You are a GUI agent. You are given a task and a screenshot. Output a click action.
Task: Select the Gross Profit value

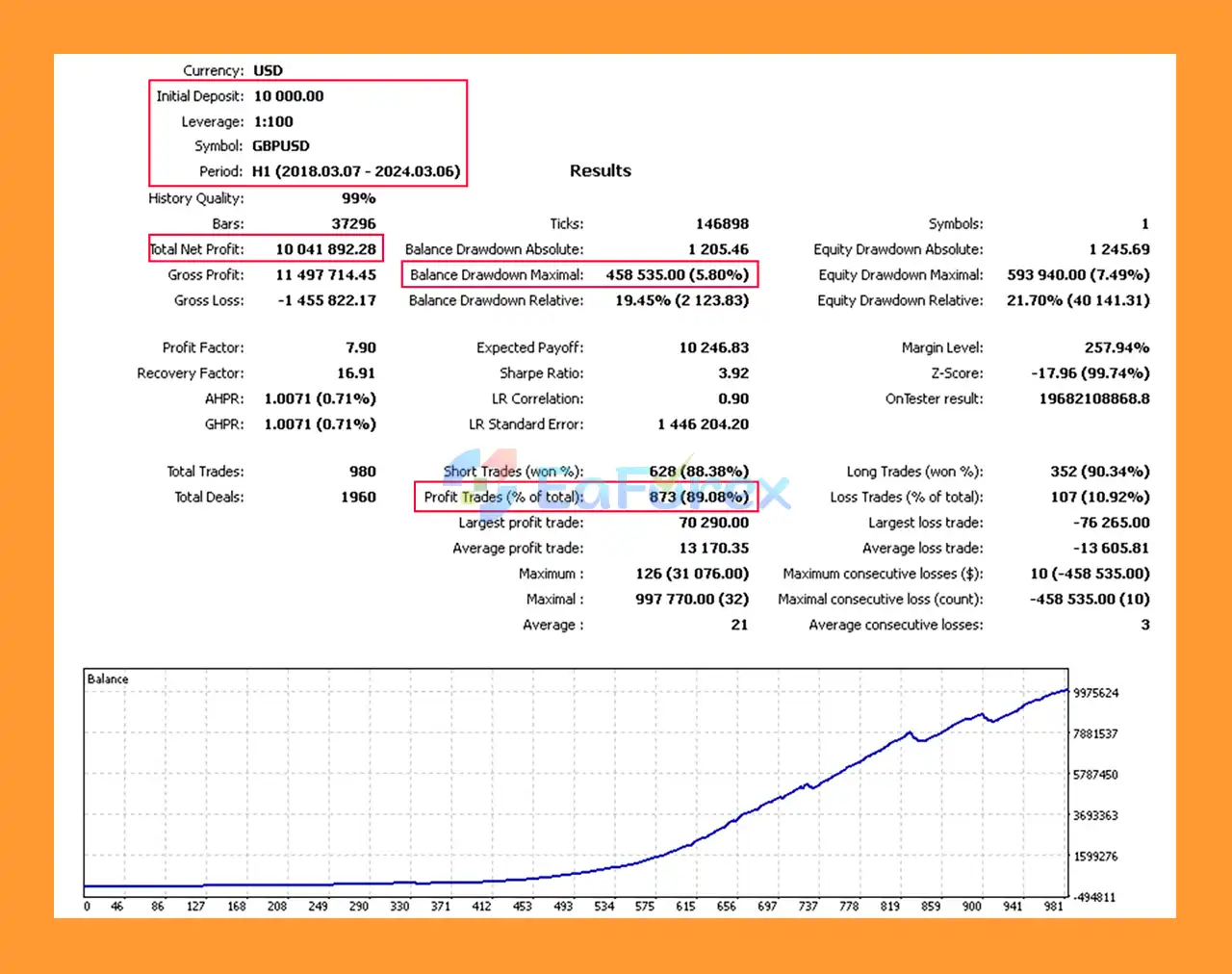coord(325,275)
